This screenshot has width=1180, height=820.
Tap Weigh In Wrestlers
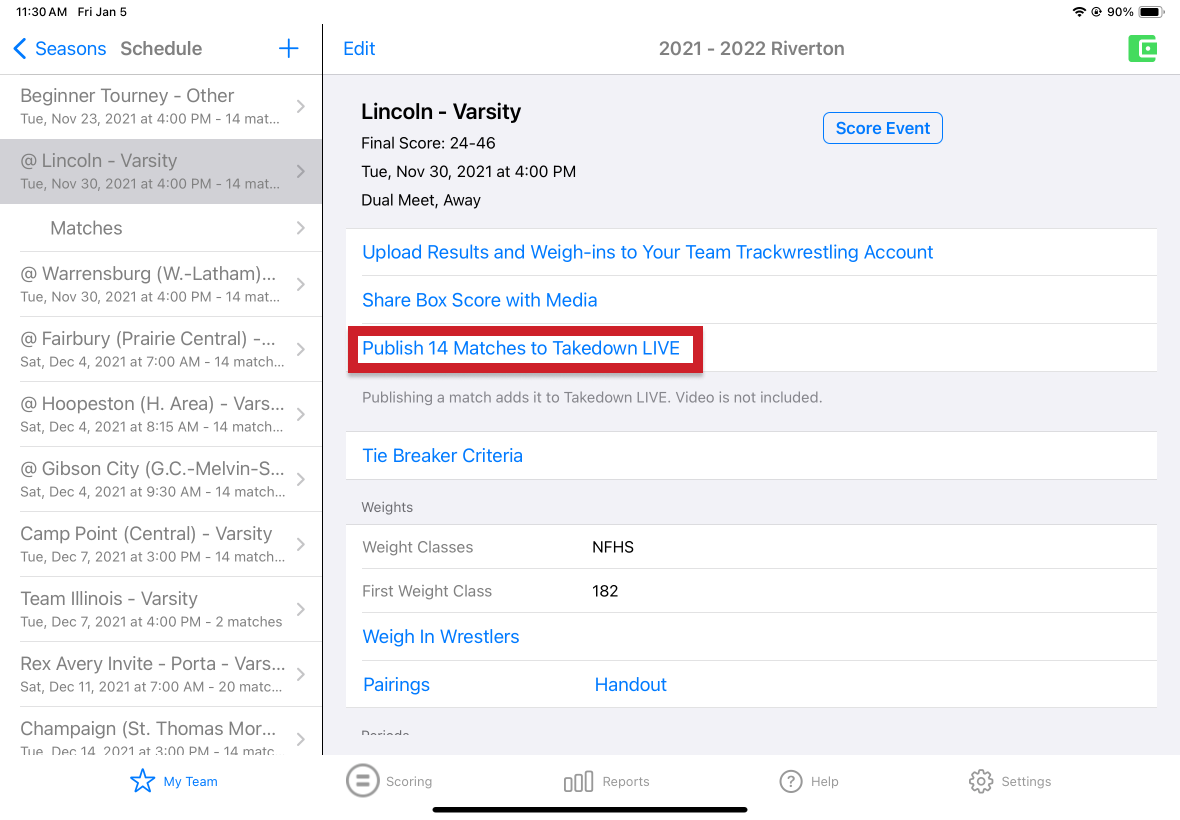[441, 637]
